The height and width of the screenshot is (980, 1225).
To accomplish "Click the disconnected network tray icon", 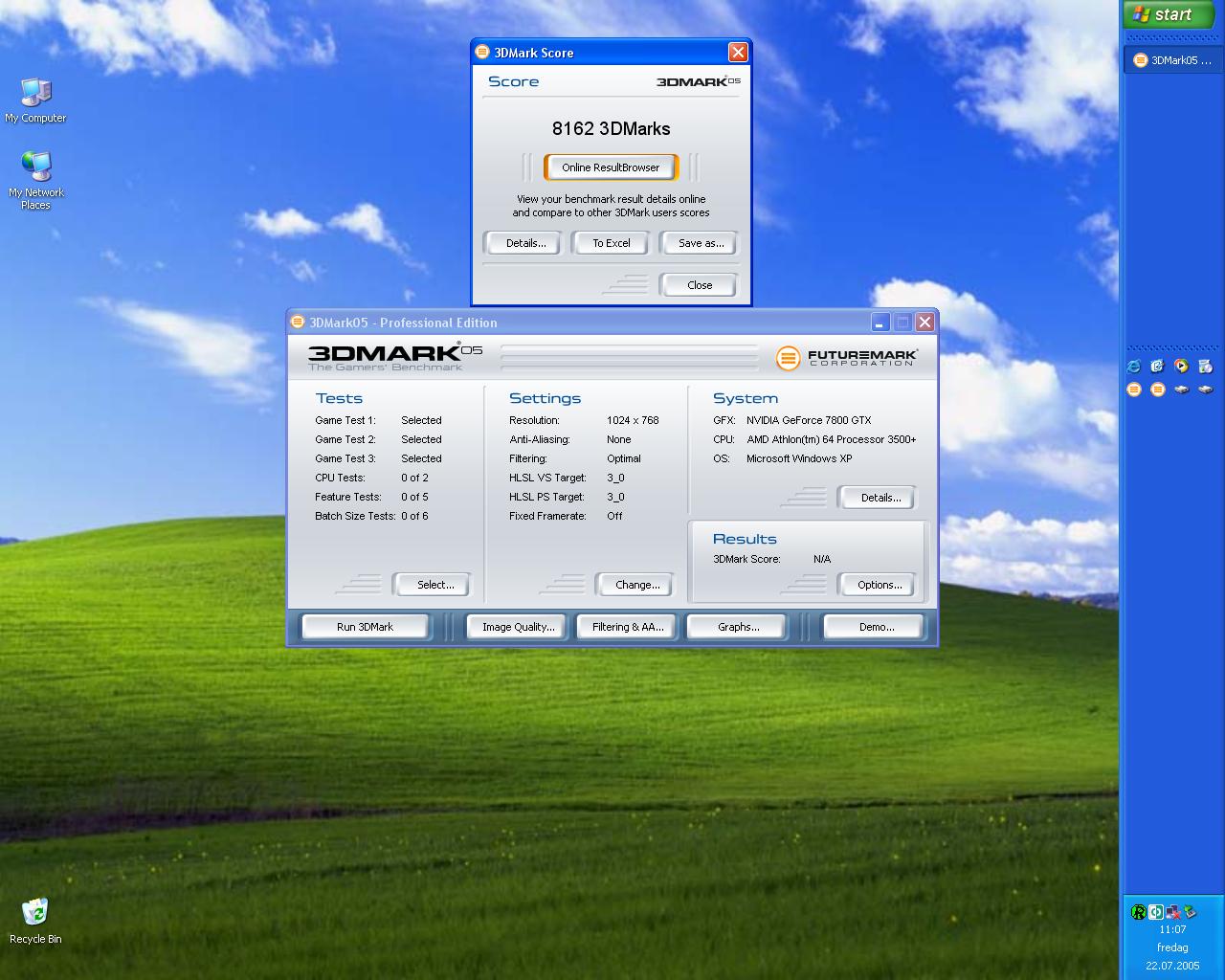I will (1173, 912).
